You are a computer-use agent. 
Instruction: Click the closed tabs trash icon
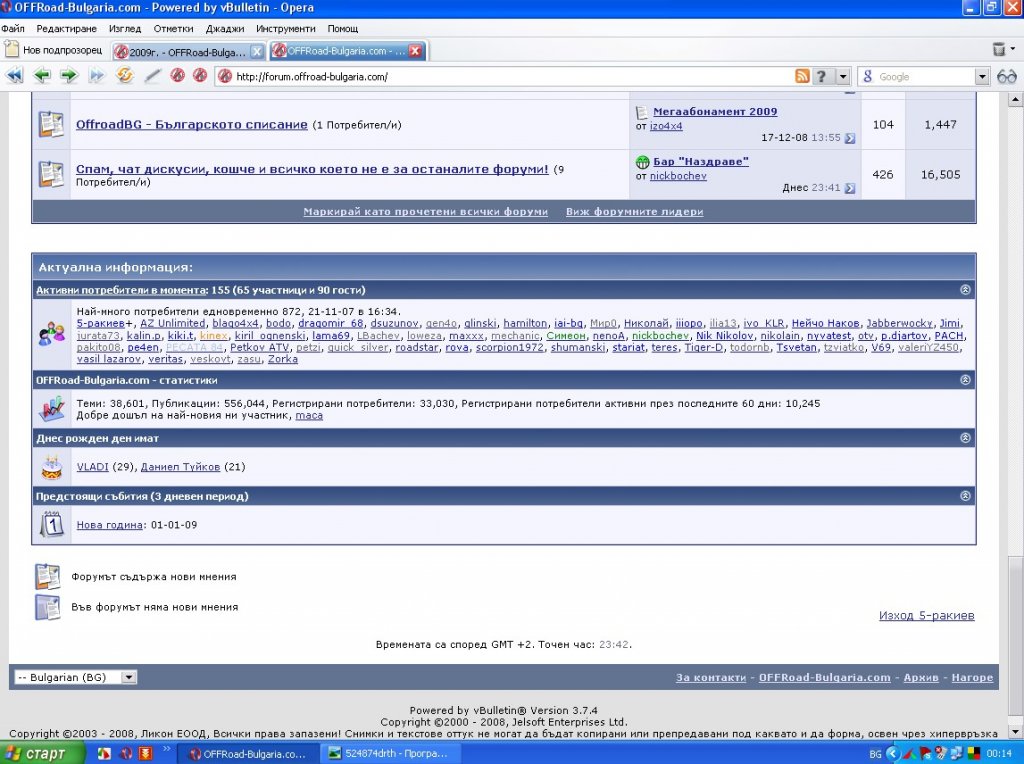pyautogui.click(x=999, y=49)
